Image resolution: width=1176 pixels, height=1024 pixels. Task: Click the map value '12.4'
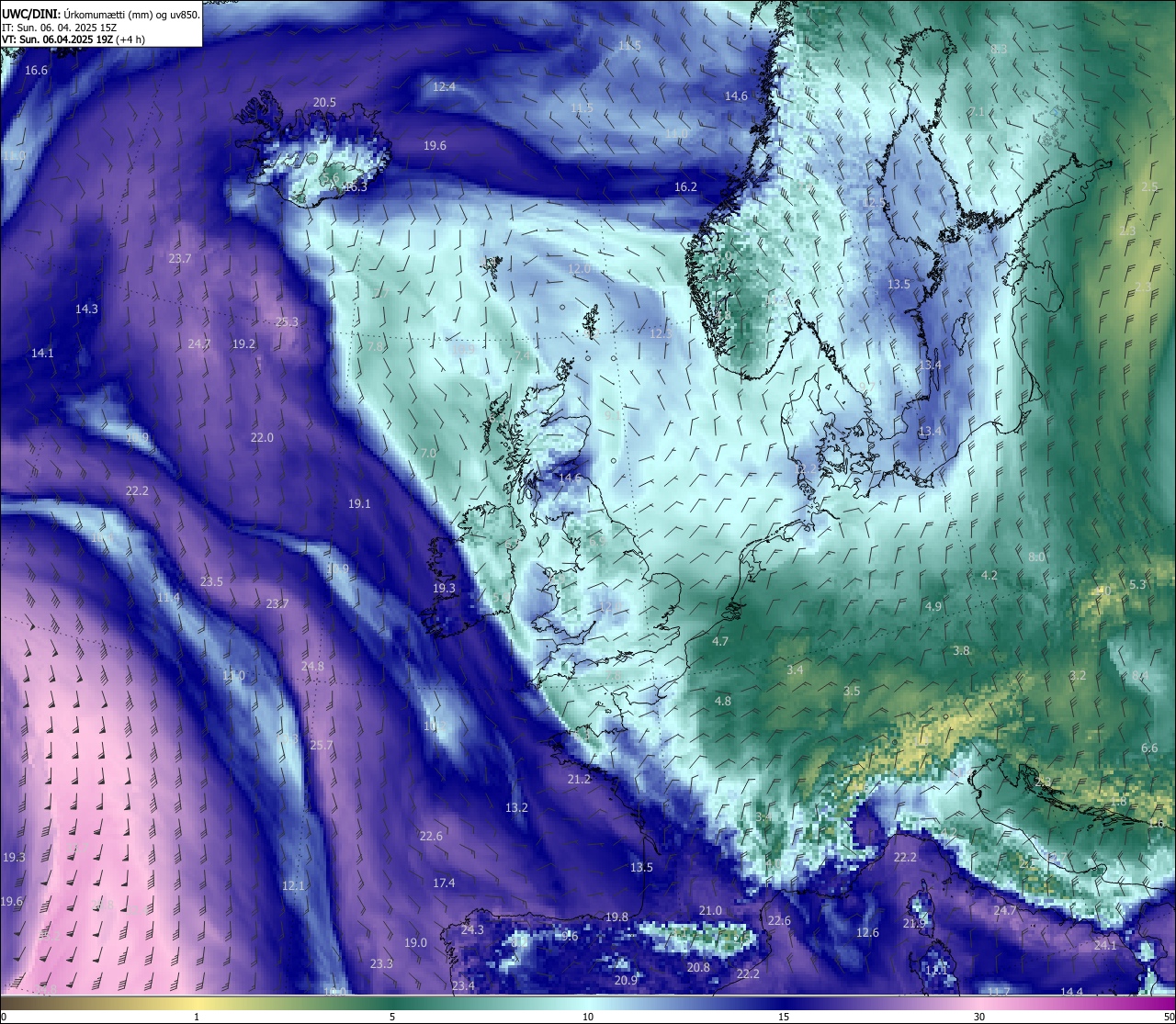445,86
